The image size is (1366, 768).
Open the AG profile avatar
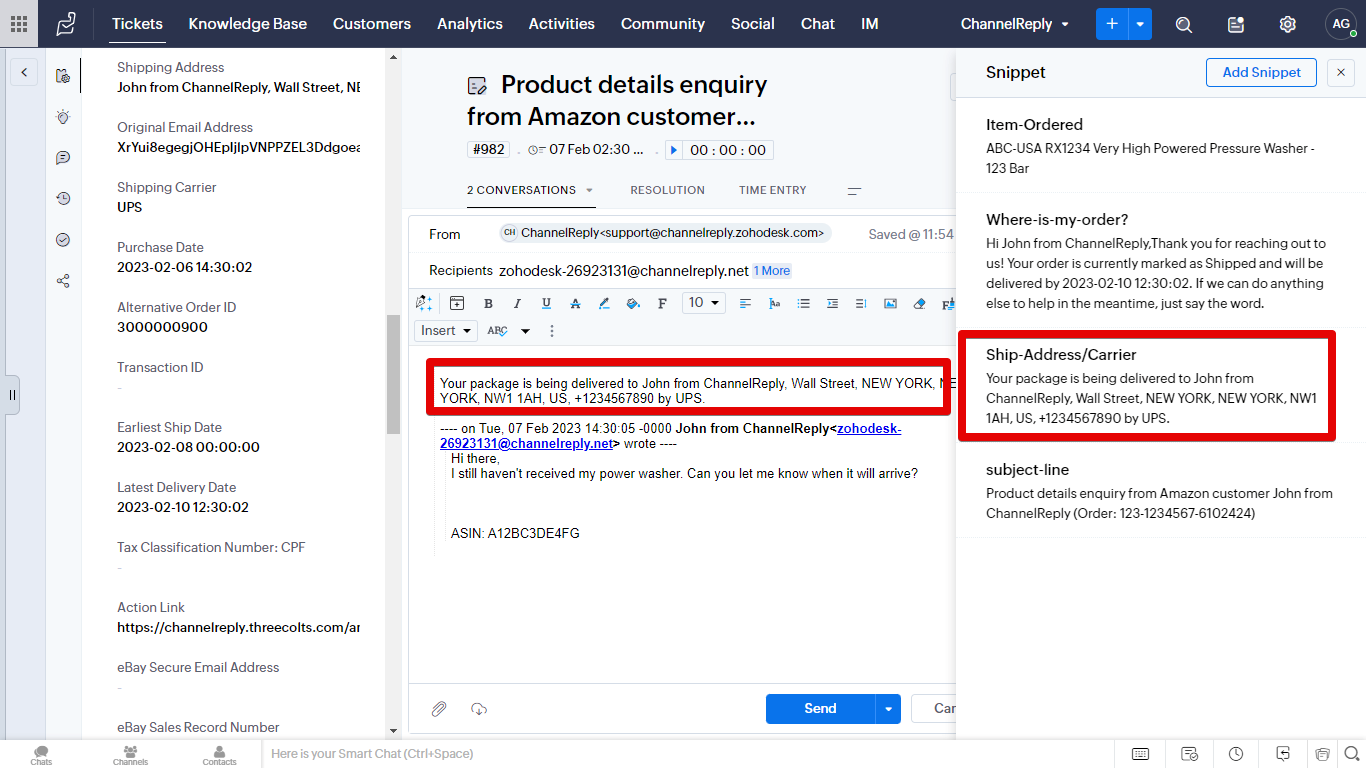pos(1341,24)
